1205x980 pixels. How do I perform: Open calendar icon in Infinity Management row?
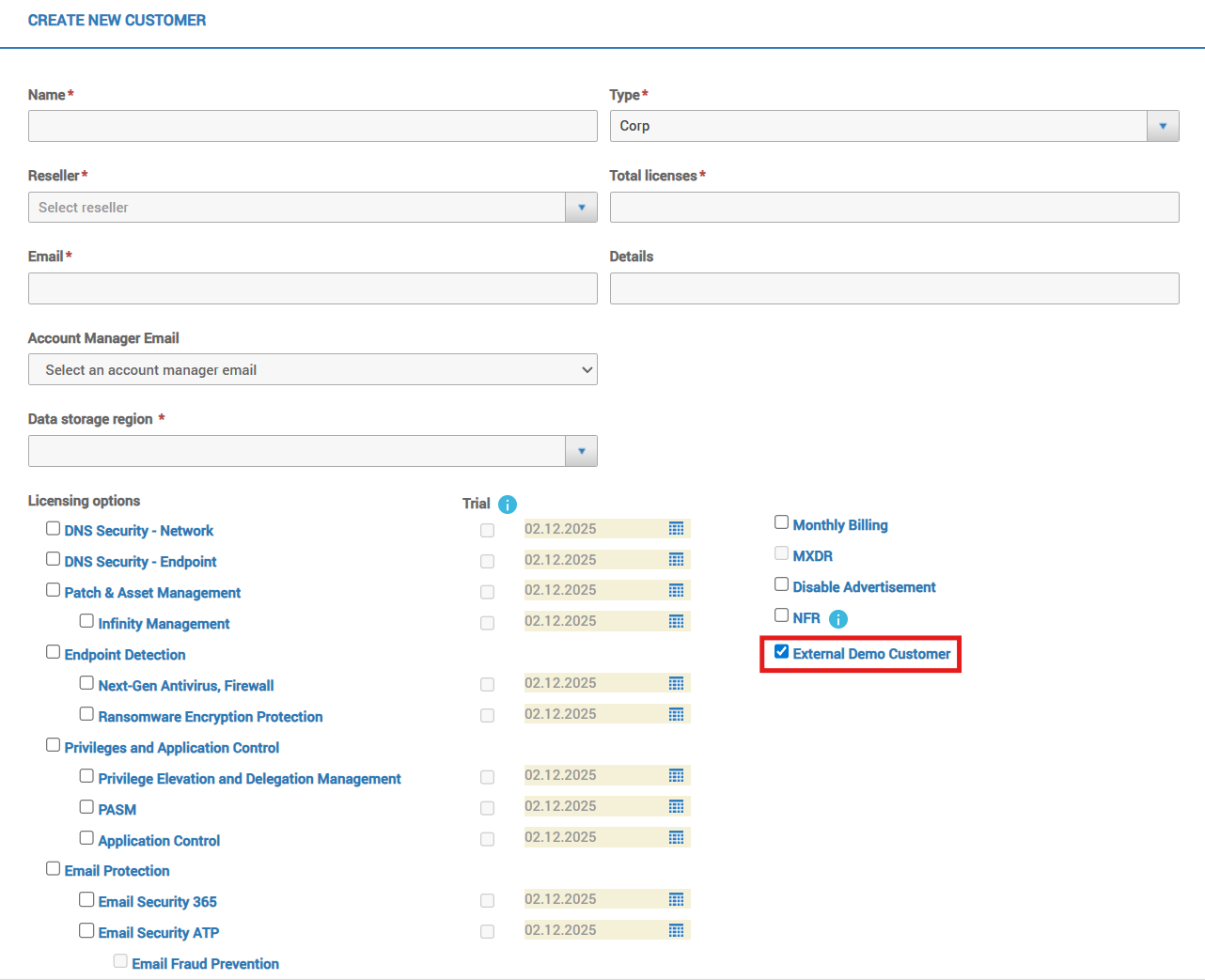coord(676,621)
